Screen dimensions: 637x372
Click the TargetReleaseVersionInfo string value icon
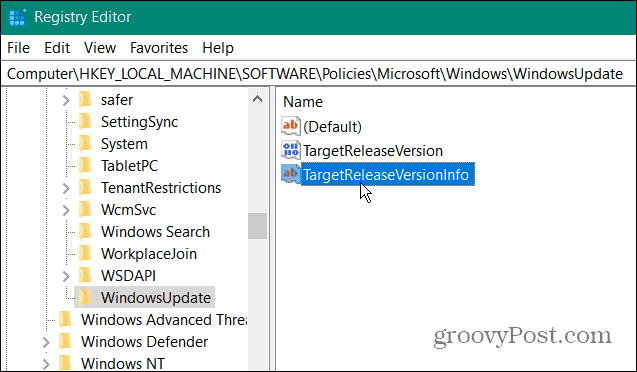coord(290,174)
